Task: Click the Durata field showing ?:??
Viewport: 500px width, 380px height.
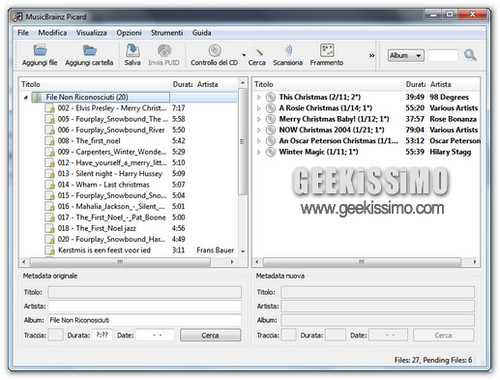Action: pos(102,335)
